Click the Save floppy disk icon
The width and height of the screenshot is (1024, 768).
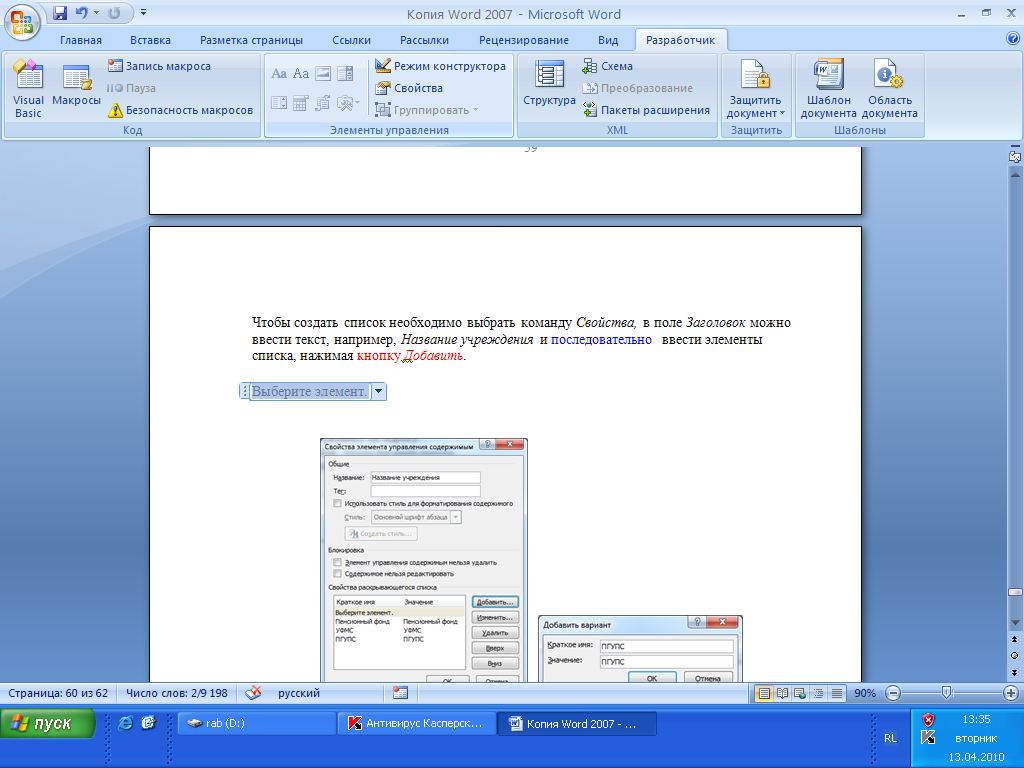tap(60, 12)
